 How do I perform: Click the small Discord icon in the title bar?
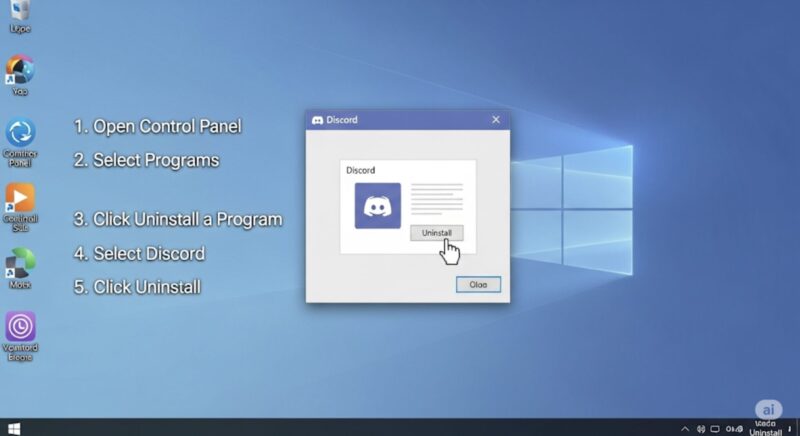pyautogui.click(x=317, y=120)
